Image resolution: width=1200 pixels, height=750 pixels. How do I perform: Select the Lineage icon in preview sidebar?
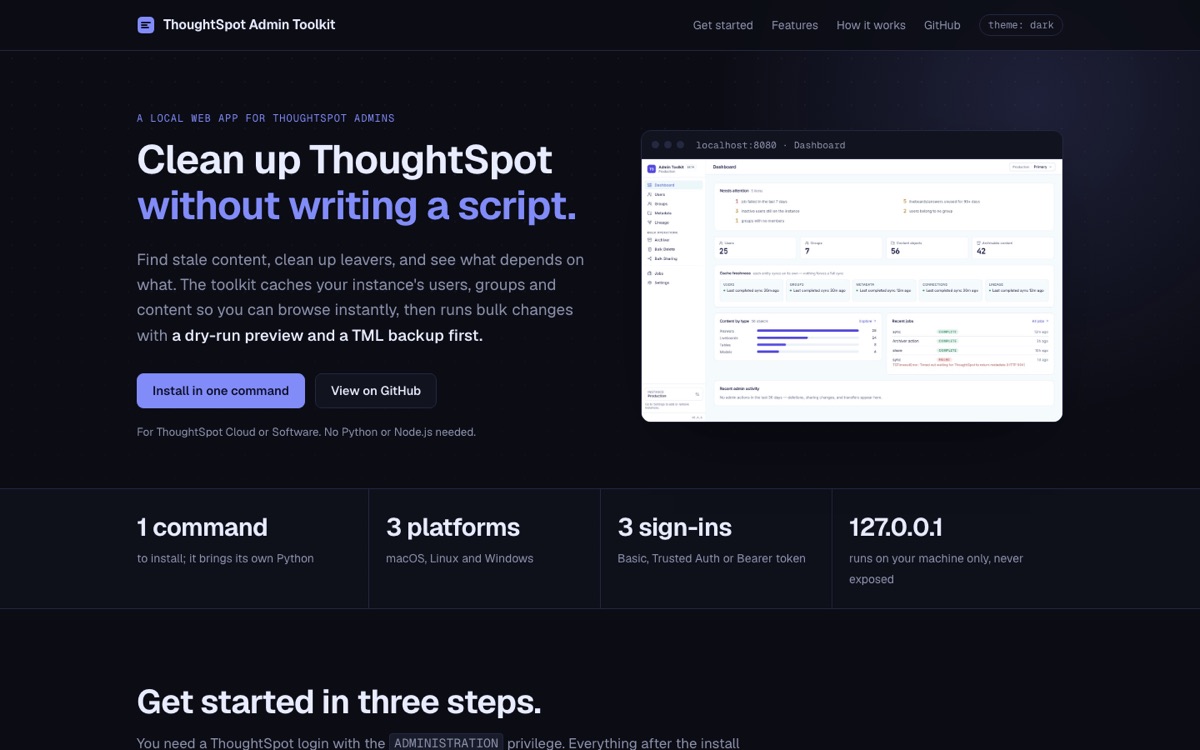[649, 222]
